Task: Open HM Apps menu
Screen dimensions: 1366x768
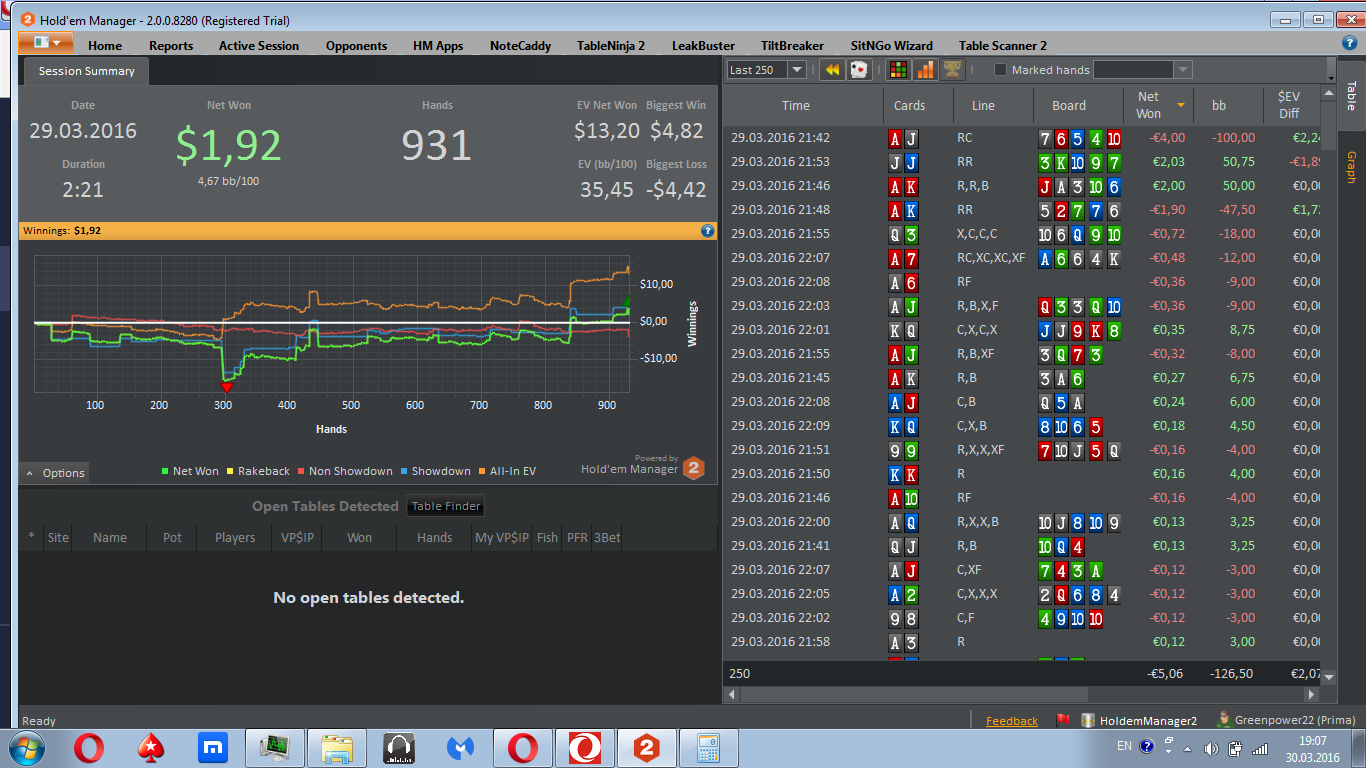Action: [x=438, y=45]
